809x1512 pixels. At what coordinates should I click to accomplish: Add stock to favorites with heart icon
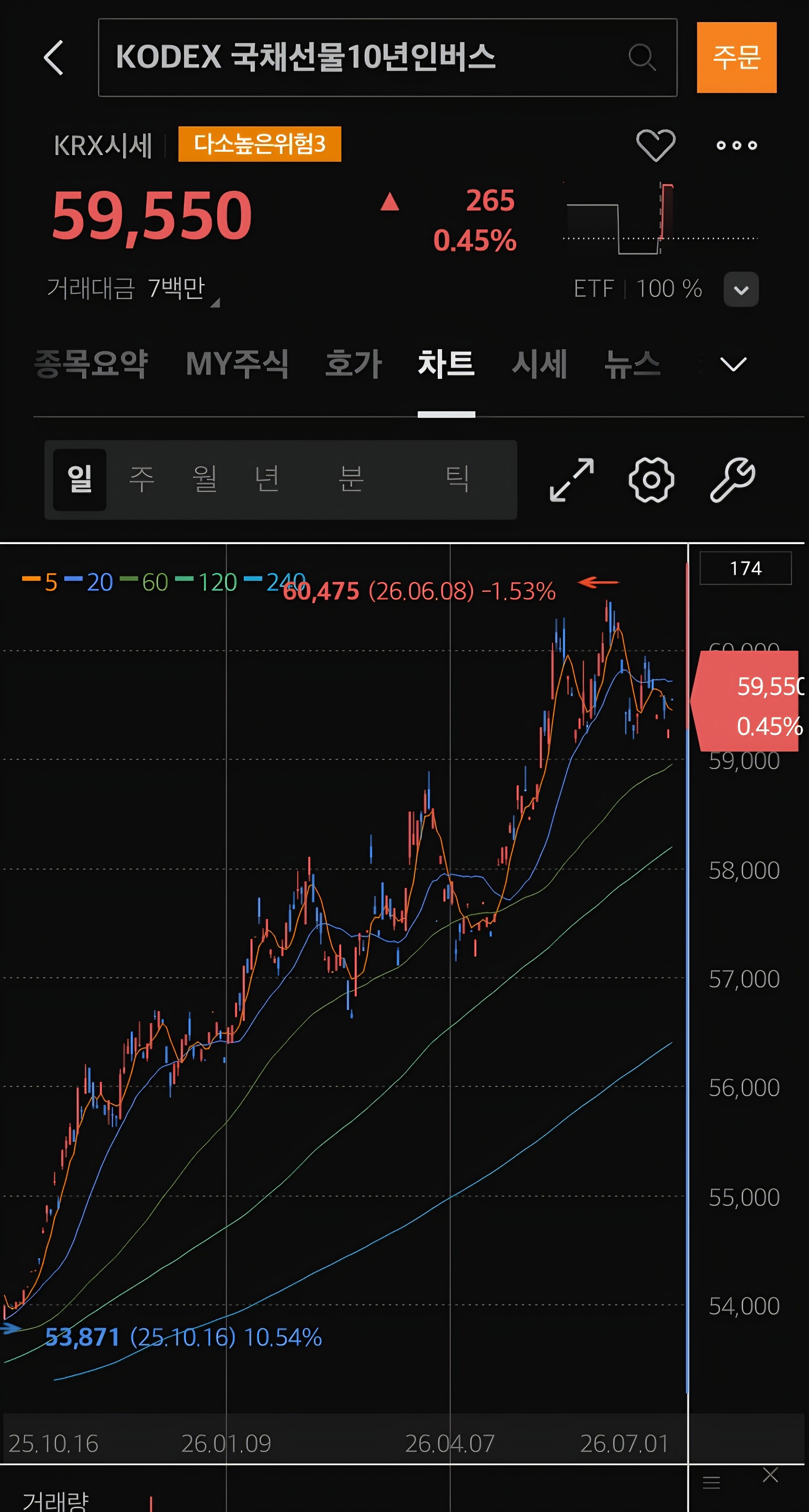pos(656,145)
